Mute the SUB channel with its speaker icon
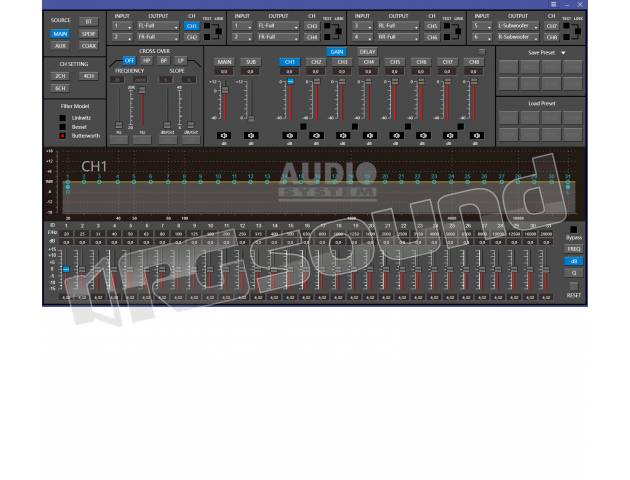The height and width of the screenshot is (480, 630). click(251, 136)
